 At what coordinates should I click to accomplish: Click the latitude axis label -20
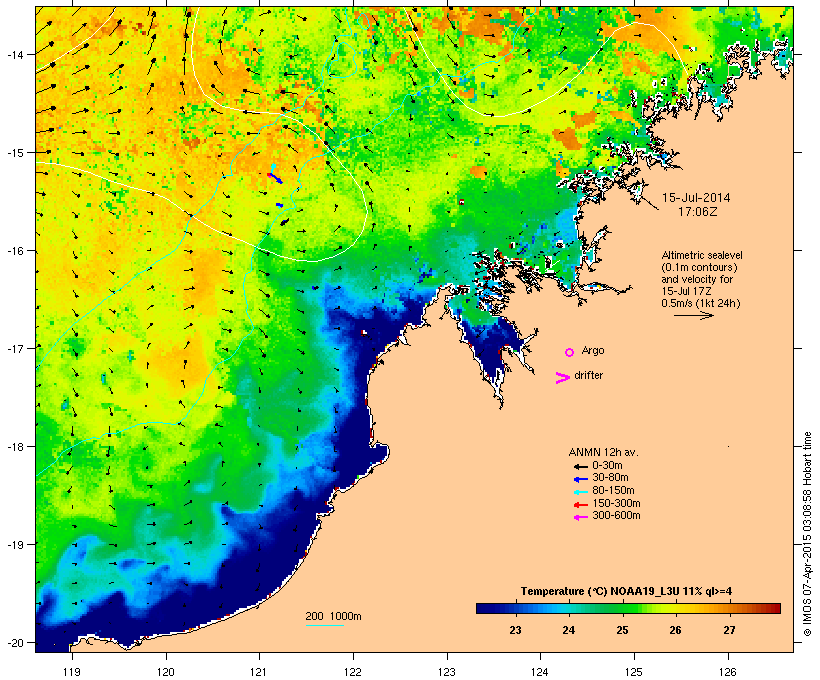click(15, 643)
